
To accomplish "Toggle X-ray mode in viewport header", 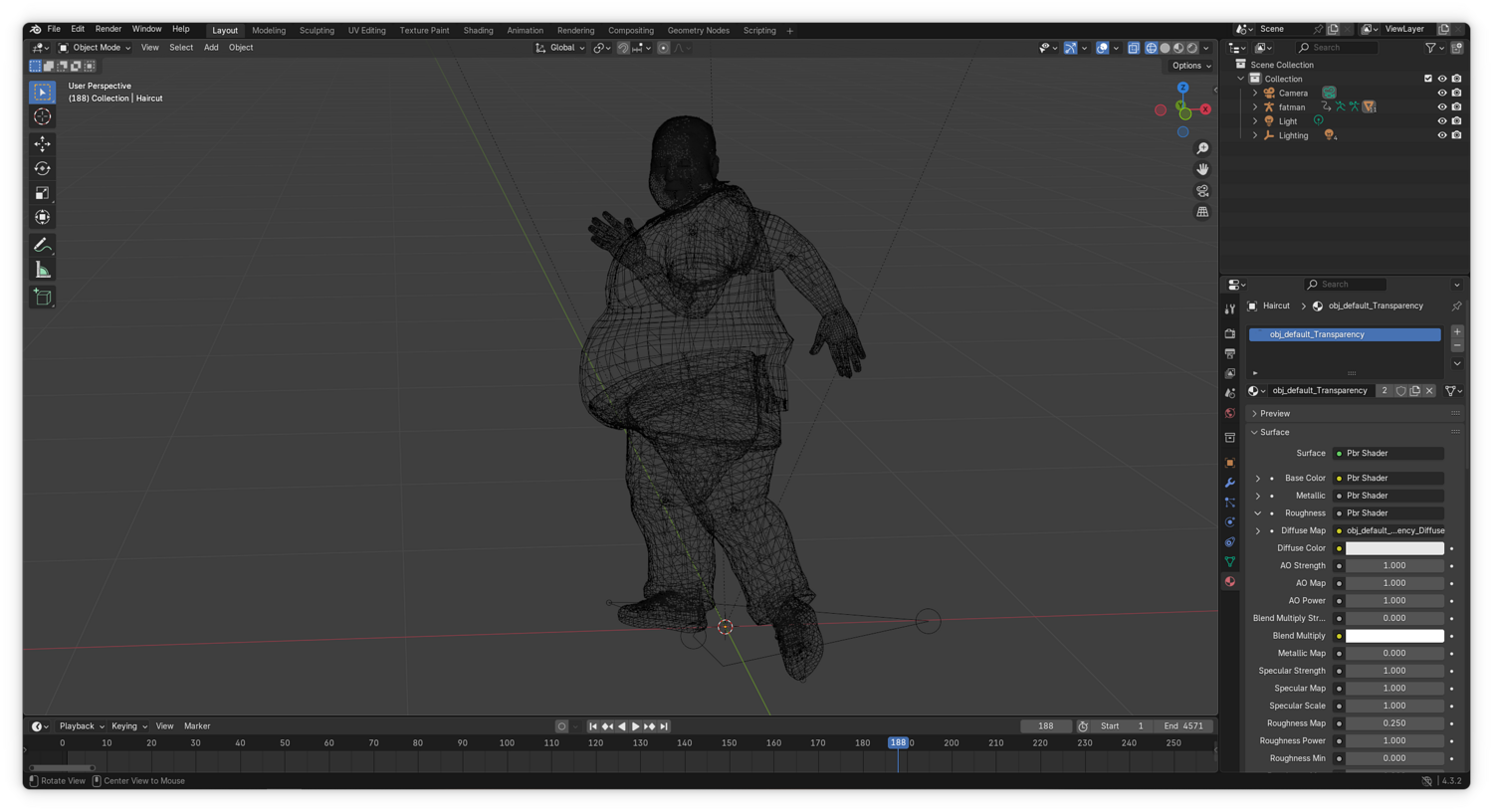I will (1133, 48).
